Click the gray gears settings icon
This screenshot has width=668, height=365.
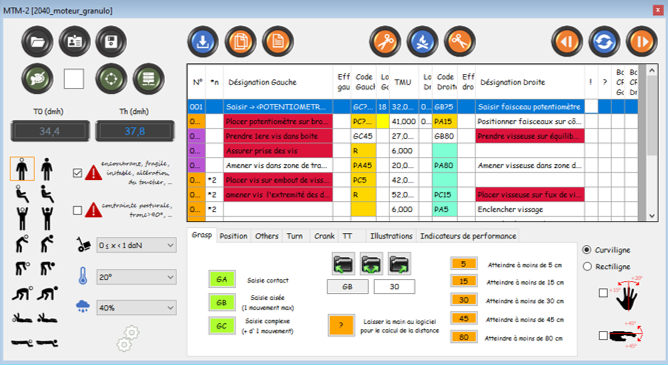(x=128, y=339)
